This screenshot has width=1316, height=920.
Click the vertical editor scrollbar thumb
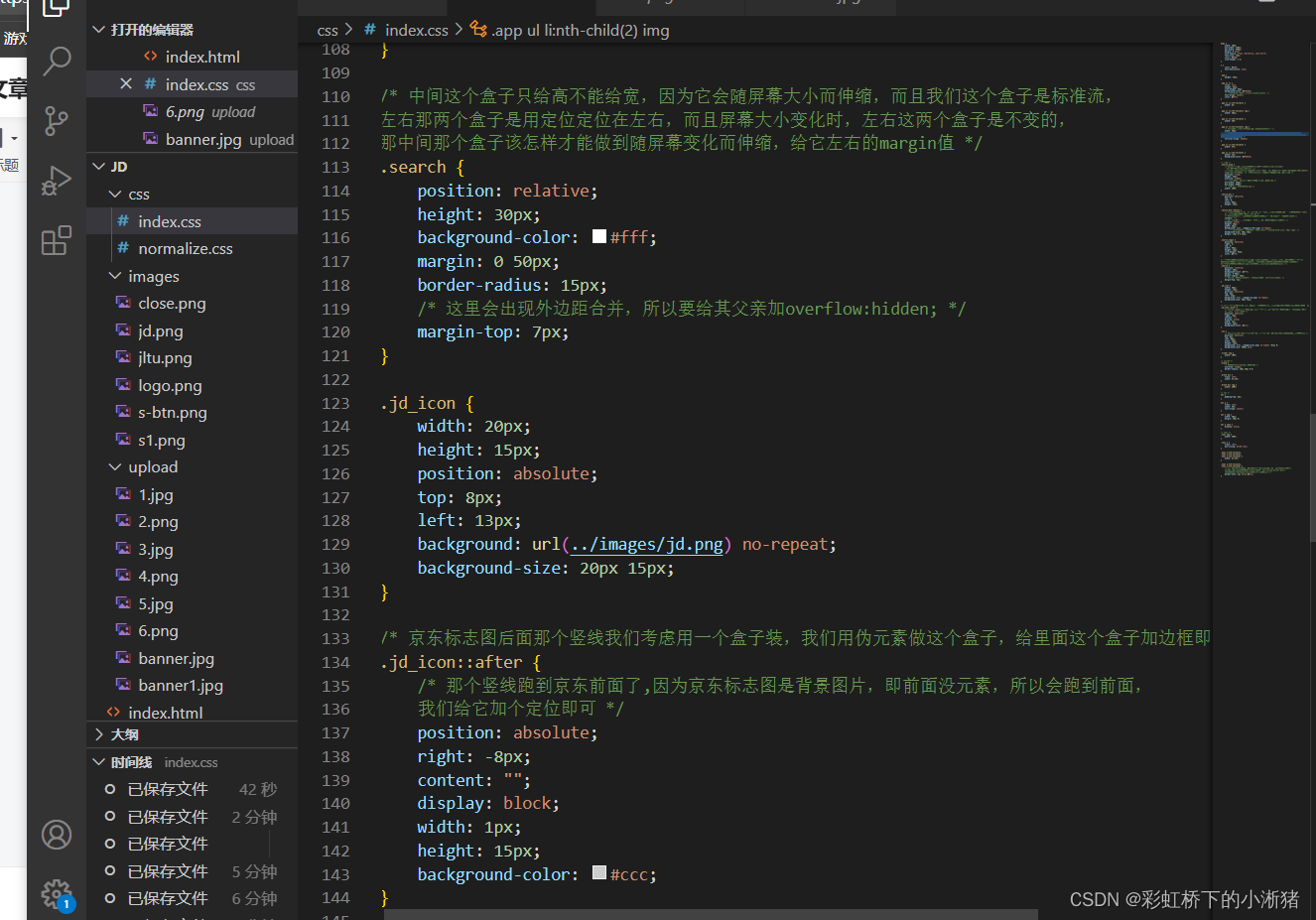pyautogui.click(x=1312, y=476)
